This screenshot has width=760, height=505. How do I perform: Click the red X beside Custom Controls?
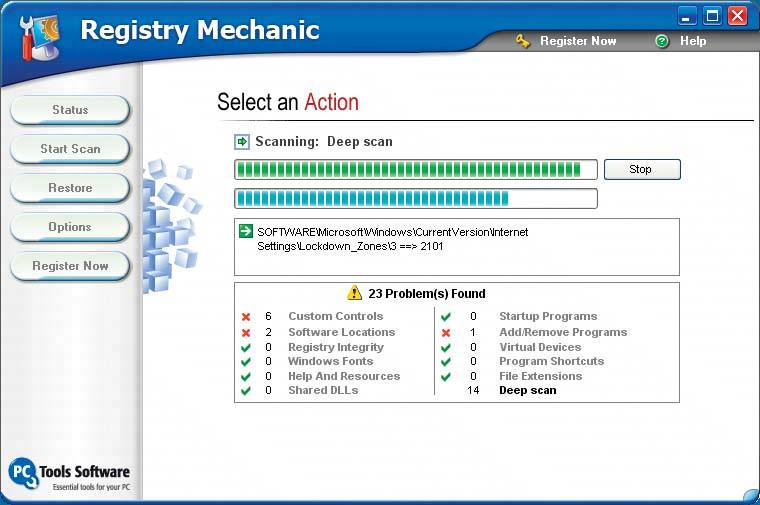coord(246,317)
